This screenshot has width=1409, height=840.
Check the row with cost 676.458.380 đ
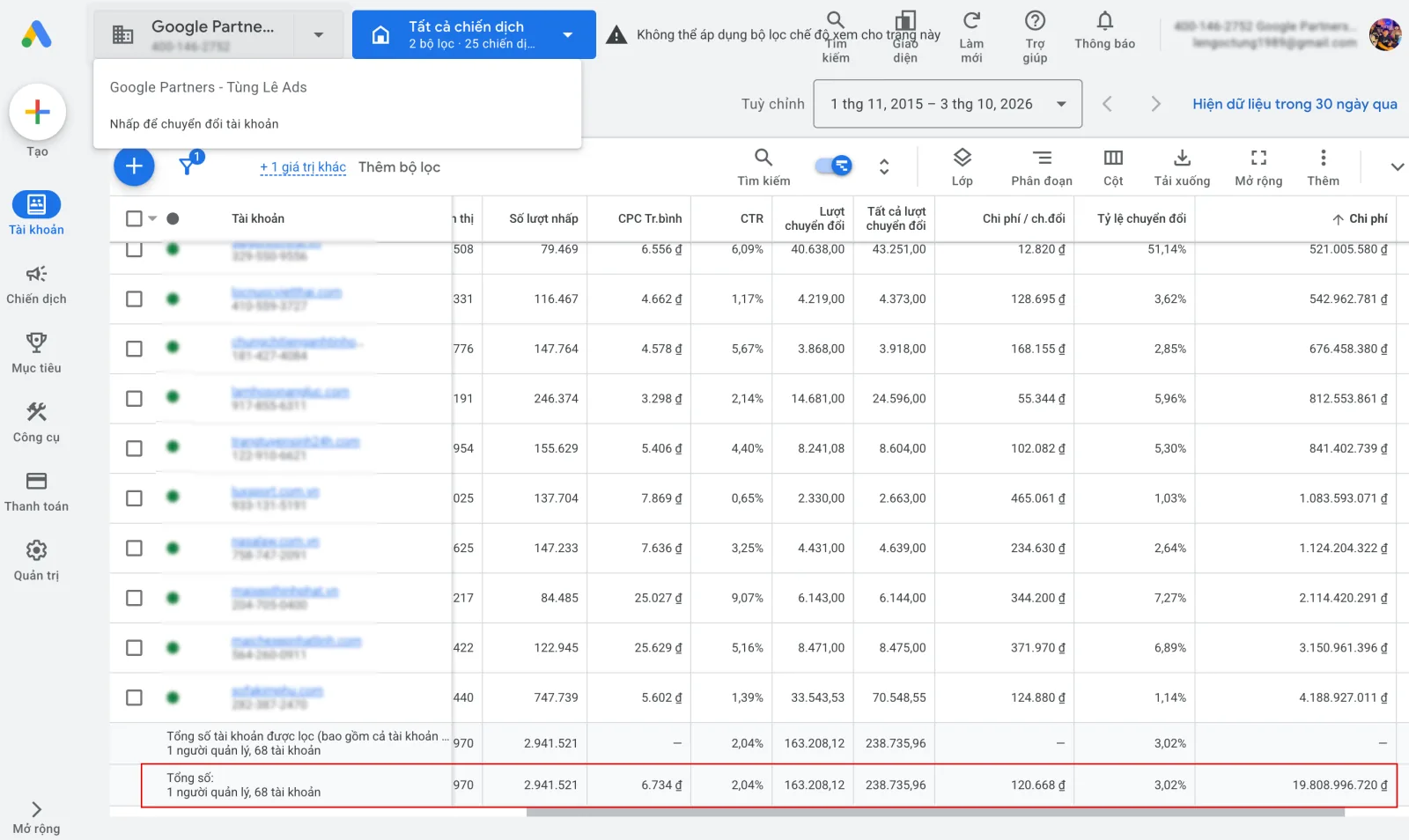[x=134, y=349]
